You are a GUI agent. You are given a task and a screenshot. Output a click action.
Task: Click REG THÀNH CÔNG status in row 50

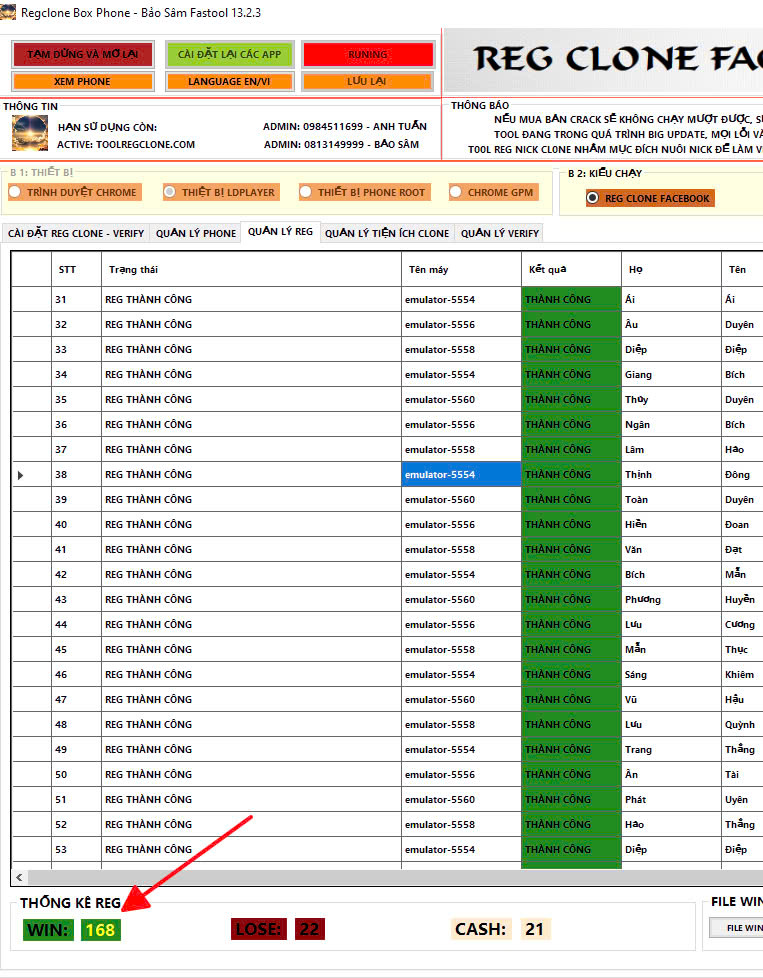point(251,774)
